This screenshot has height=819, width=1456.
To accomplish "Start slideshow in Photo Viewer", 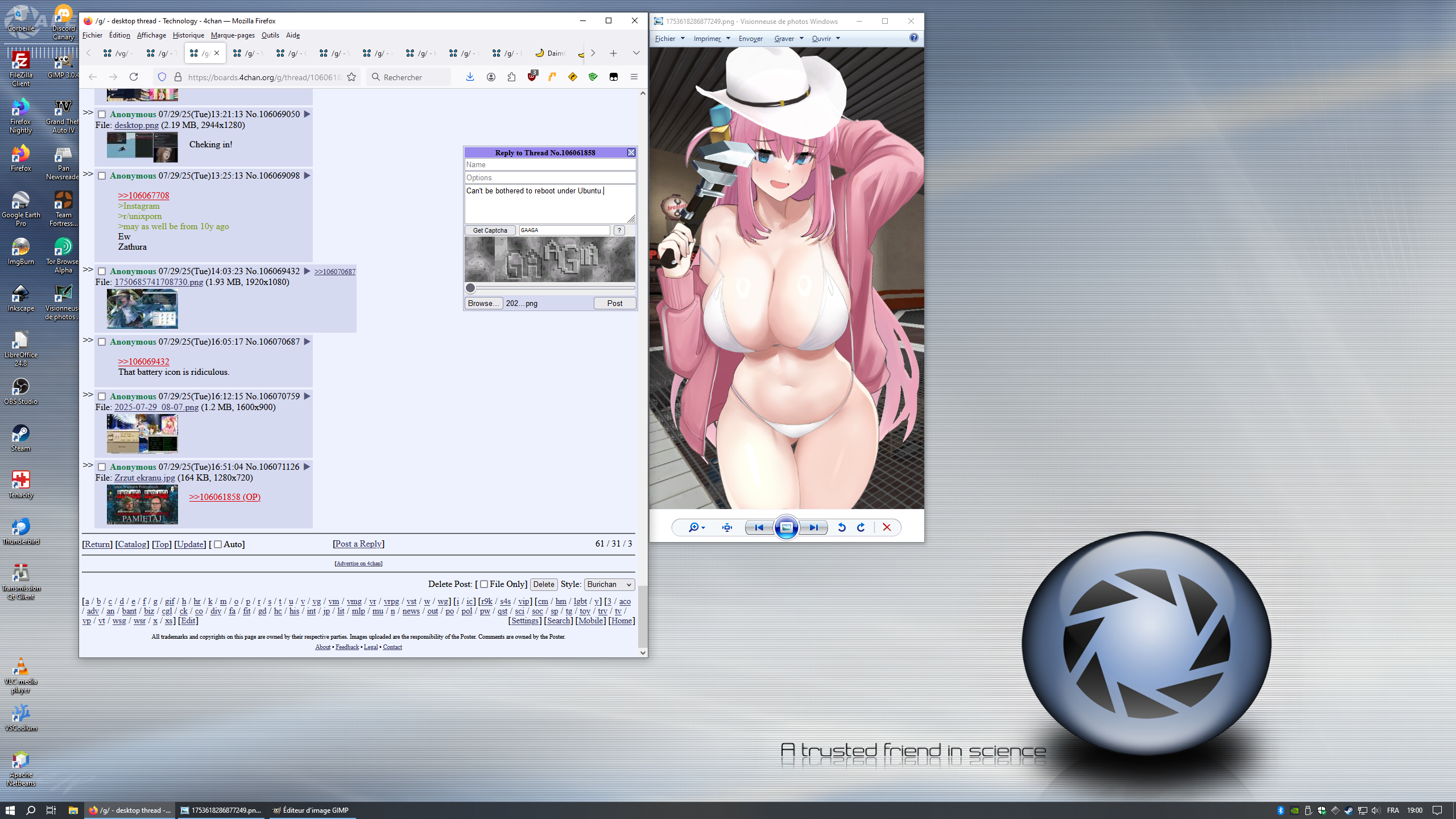I will coord(786,527).
